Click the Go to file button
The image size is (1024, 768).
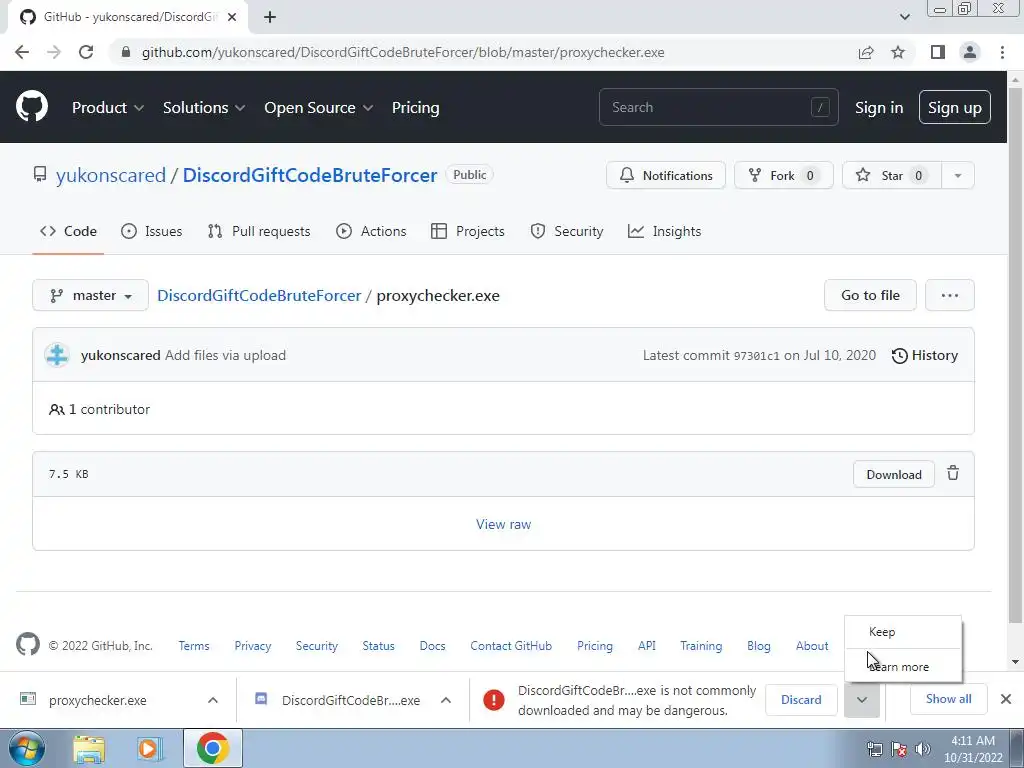tap(871, 295)
